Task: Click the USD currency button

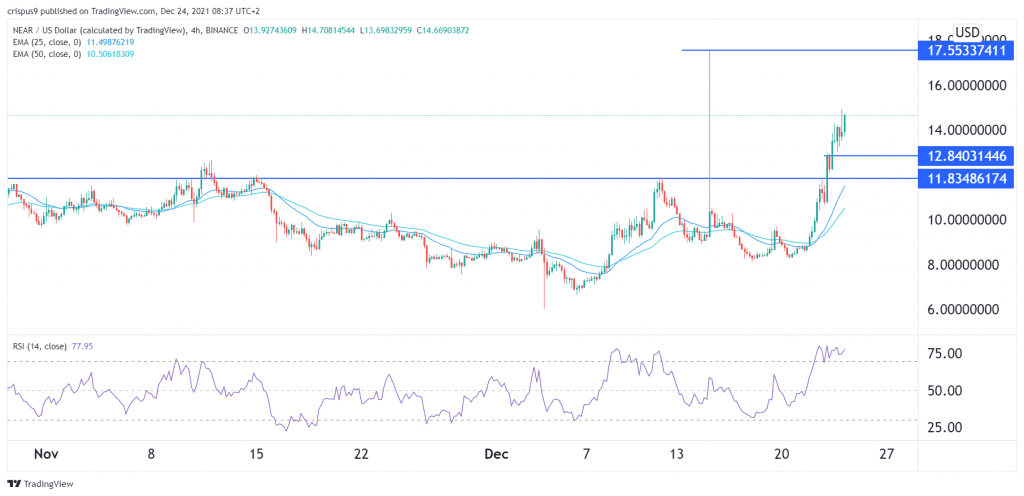Action: 967,32
